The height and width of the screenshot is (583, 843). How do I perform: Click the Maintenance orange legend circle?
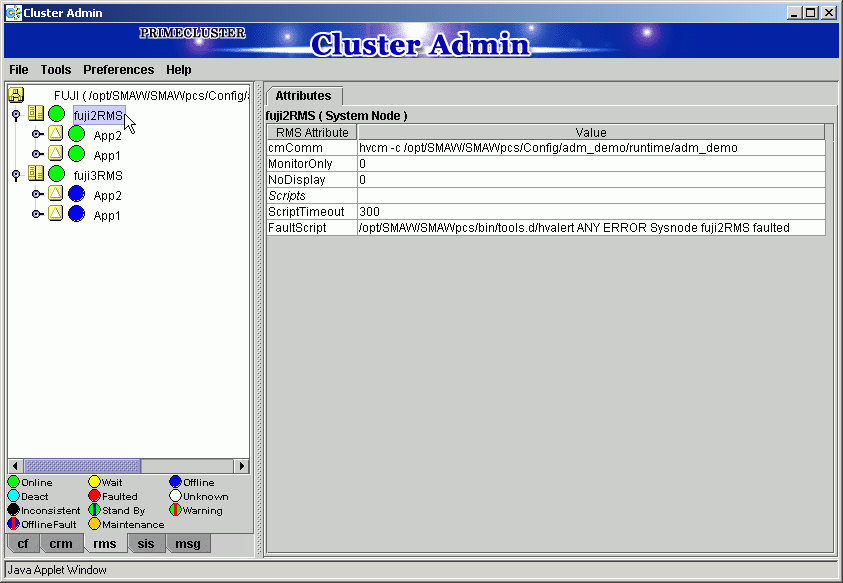pos(95,524)
